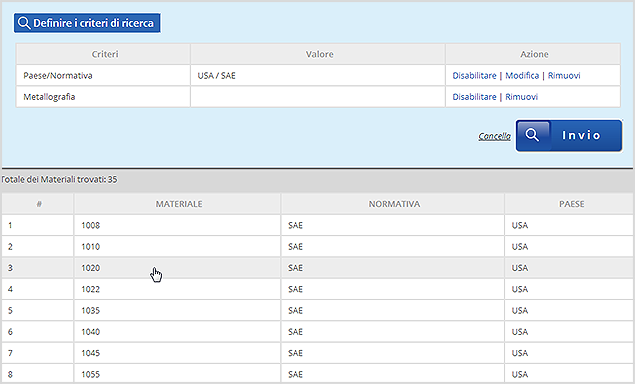The height and width of the screenshot is (384, 635).
Task: Click the Valore column header
Action: [x=318, y=54]
